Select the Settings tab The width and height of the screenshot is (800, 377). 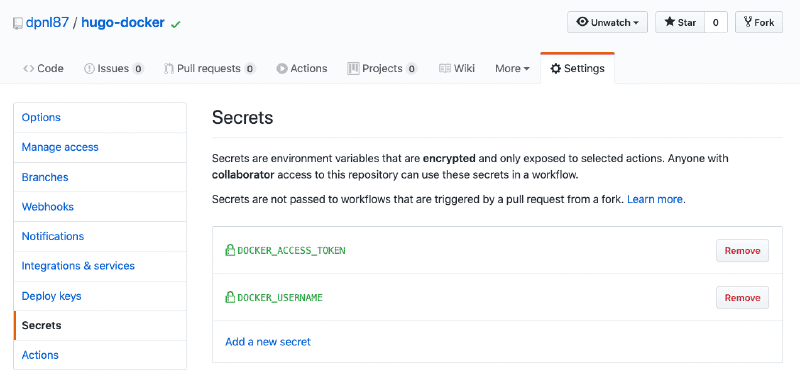[x=578, y=68]
